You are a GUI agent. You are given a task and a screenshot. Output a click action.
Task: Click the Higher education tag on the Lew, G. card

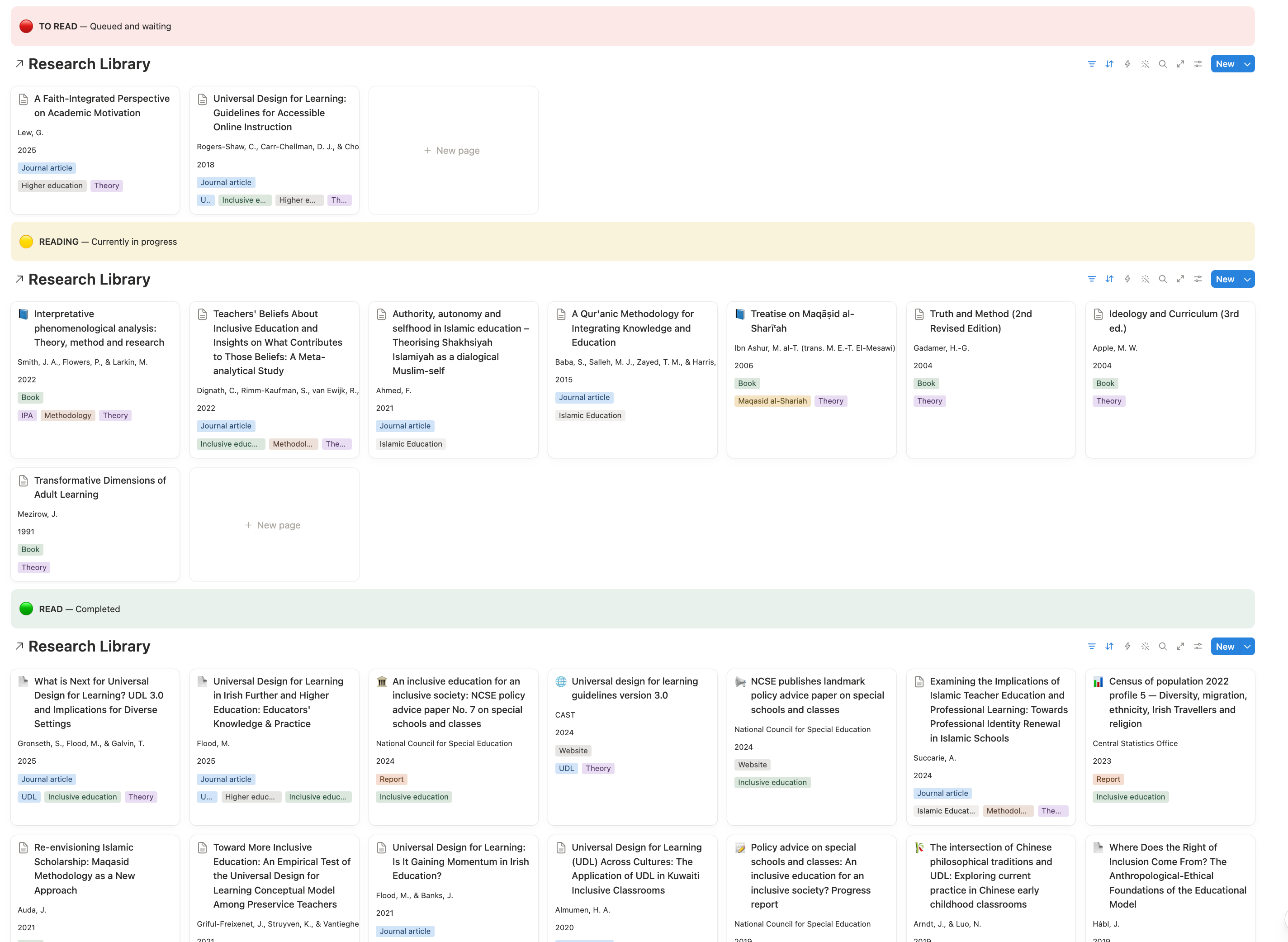(x=52, y=186)
